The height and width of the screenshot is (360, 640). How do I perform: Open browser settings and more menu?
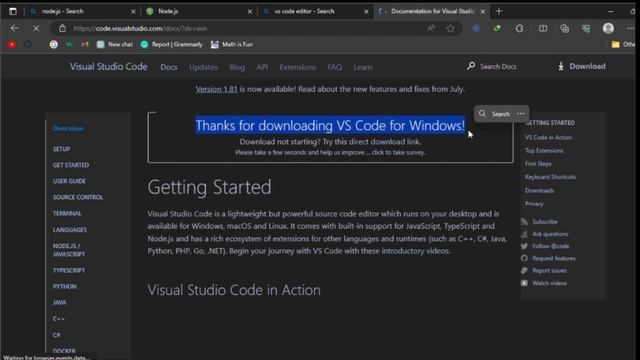click(x=631, y=28)
